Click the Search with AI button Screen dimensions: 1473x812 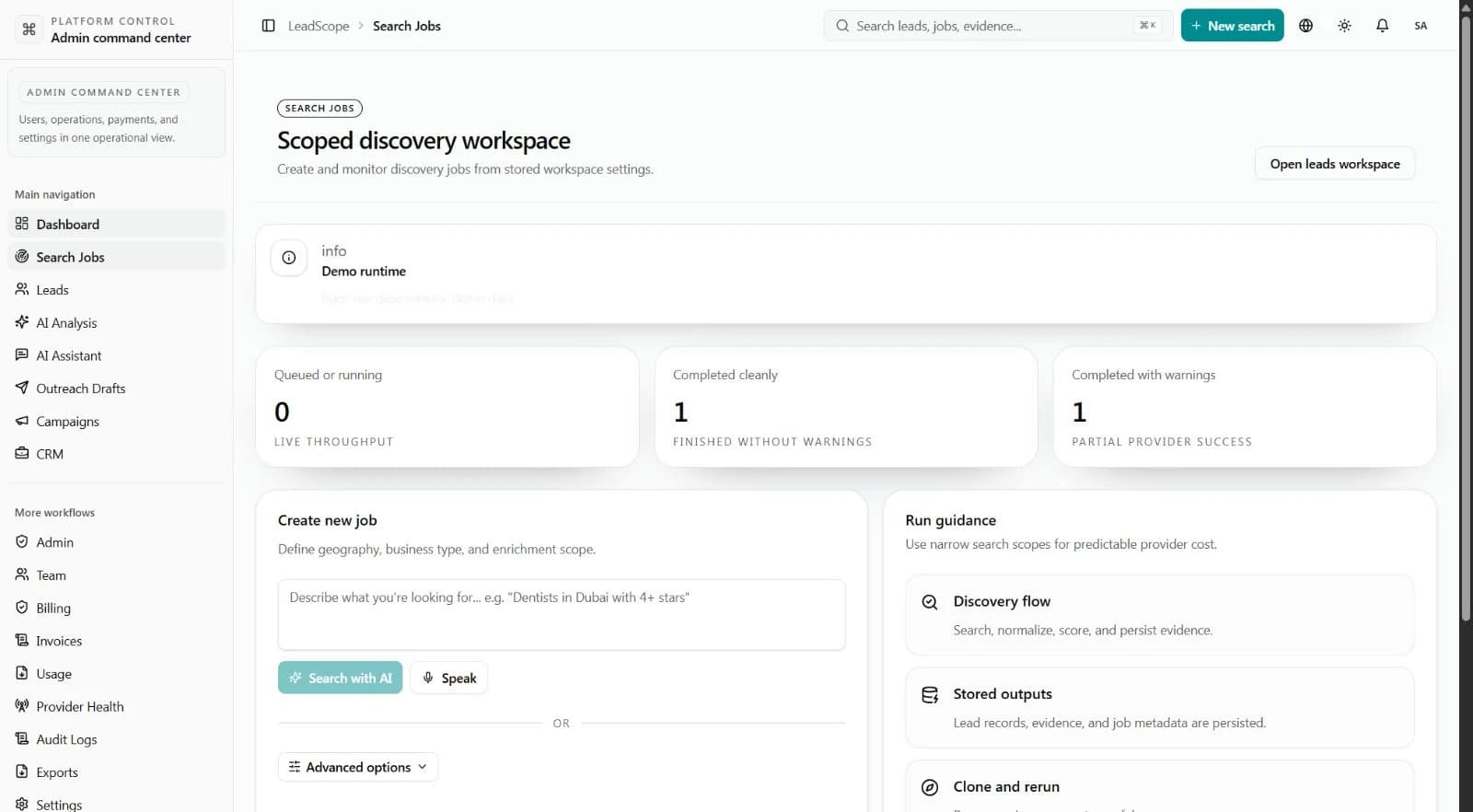coord(340,678)
